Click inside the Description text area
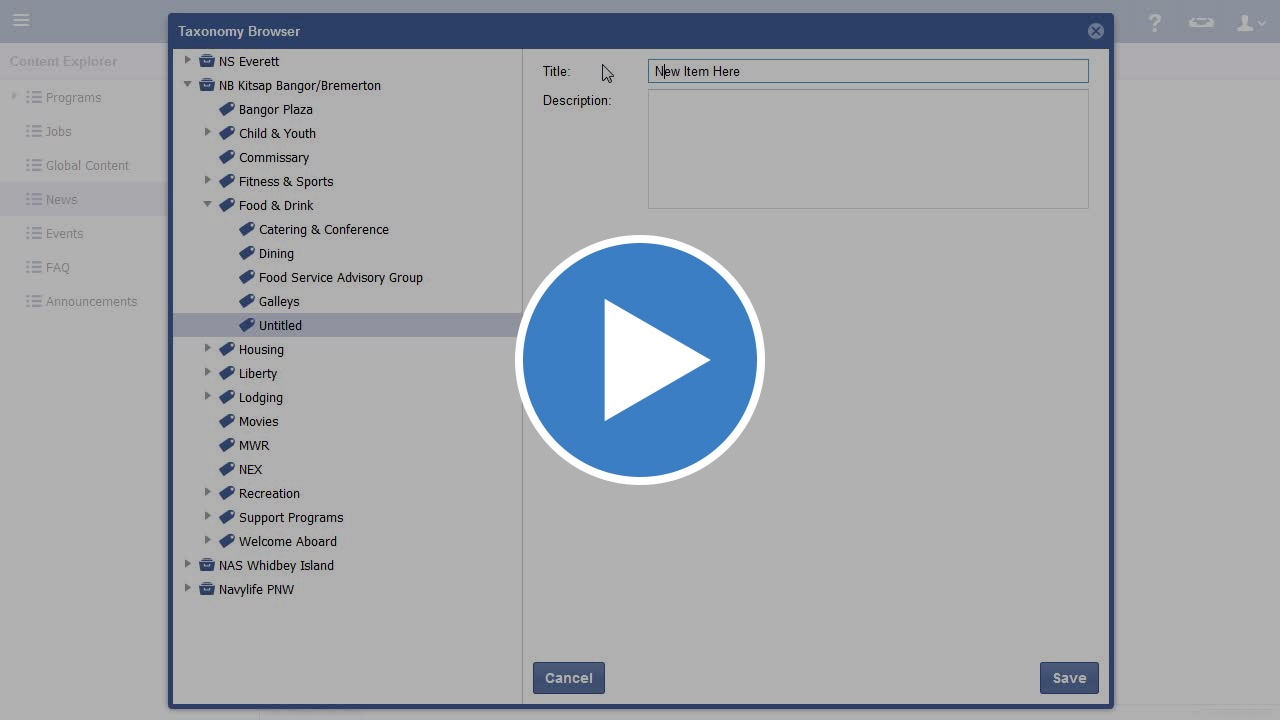This screenshot has height=720, width=1280. (x=867, y=149)
